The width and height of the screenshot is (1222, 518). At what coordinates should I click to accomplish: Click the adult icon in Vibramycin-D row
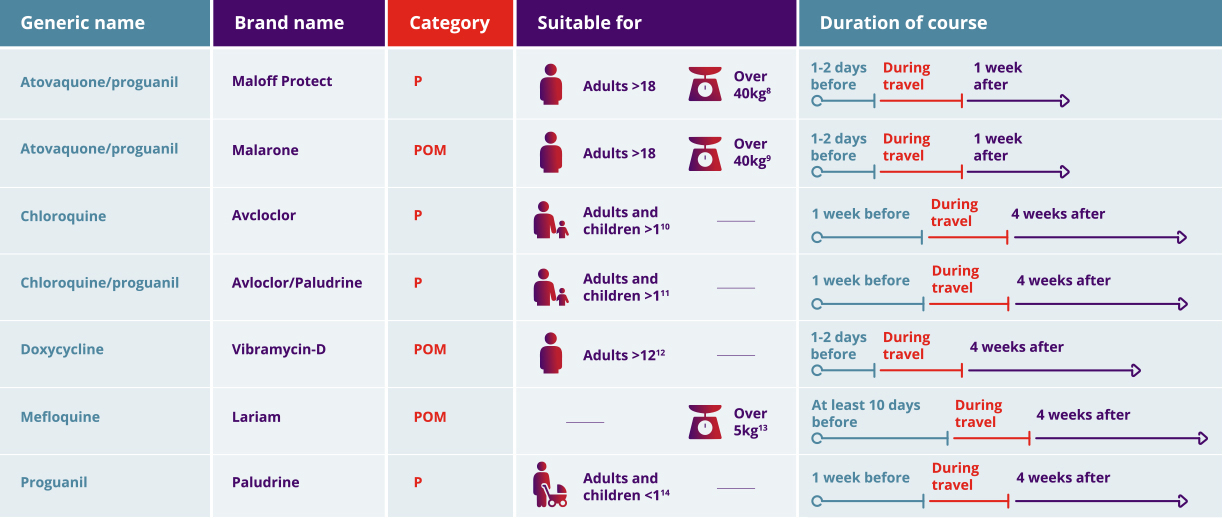click(551, 353)
